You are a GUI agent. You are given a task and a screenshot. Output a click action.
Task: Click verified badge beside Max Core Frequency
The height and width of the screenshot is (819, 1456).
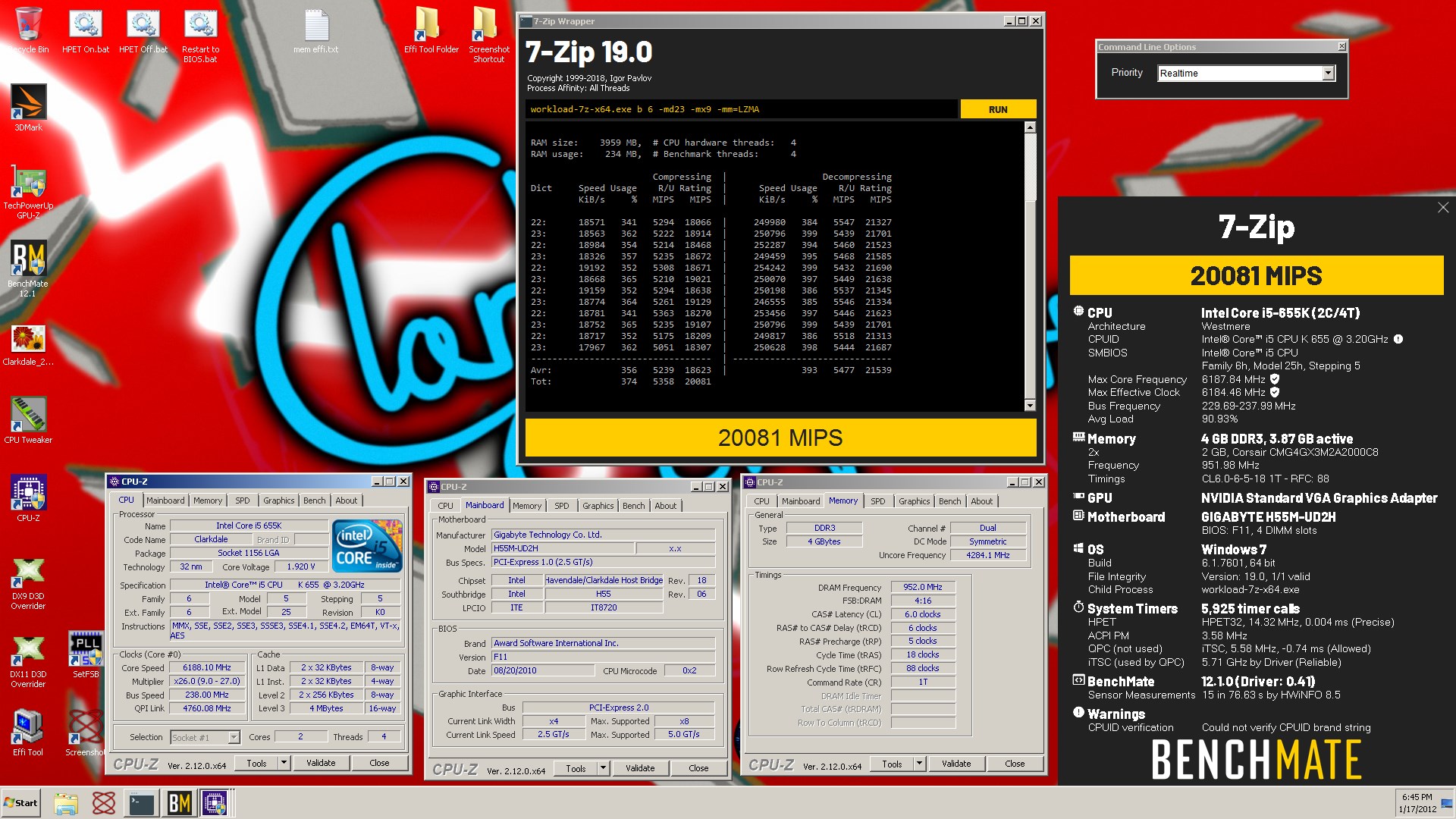click(x=1275, y=379)
